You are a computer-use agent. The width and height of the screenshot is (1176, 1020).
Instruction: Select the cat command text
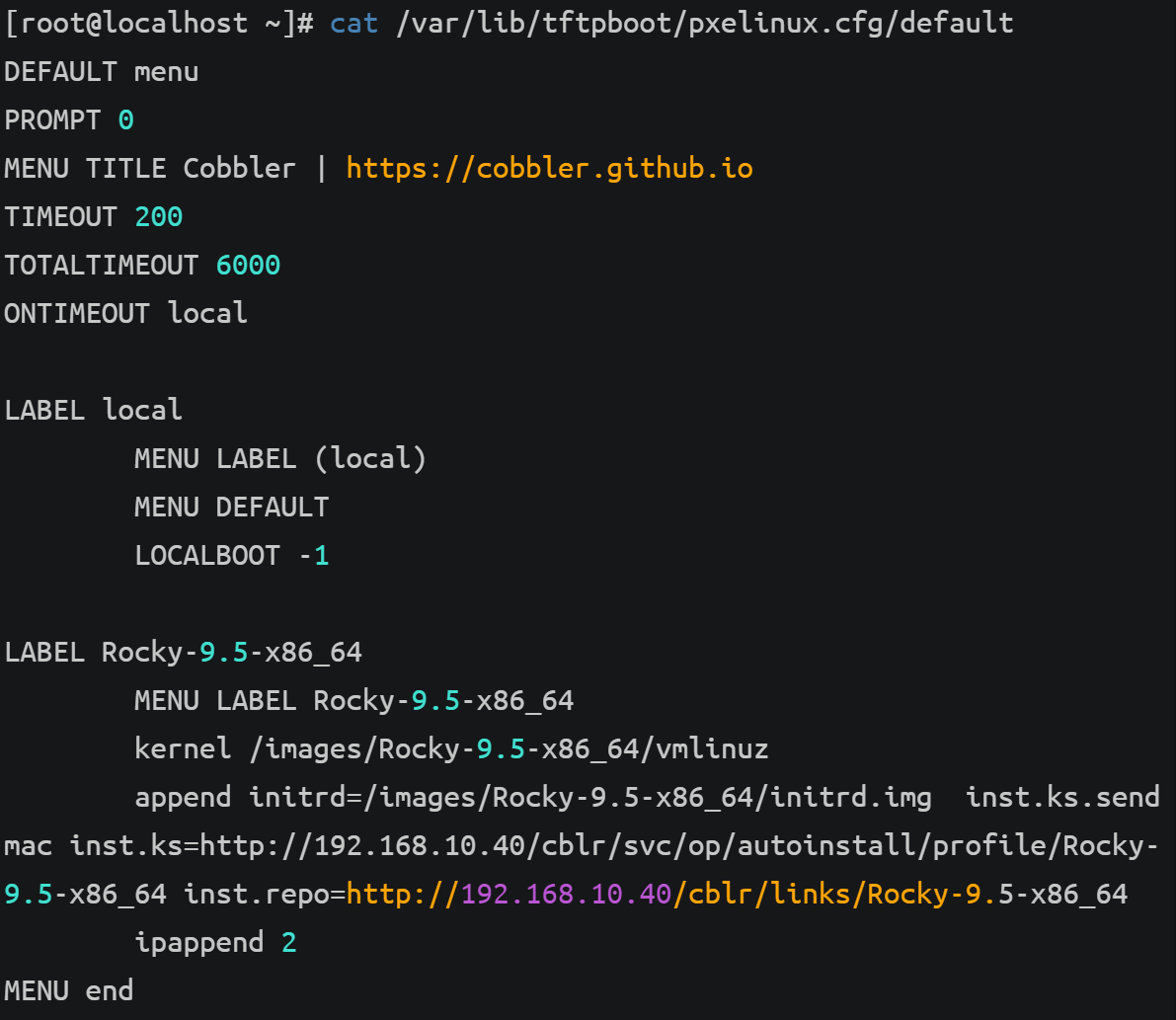353,22
